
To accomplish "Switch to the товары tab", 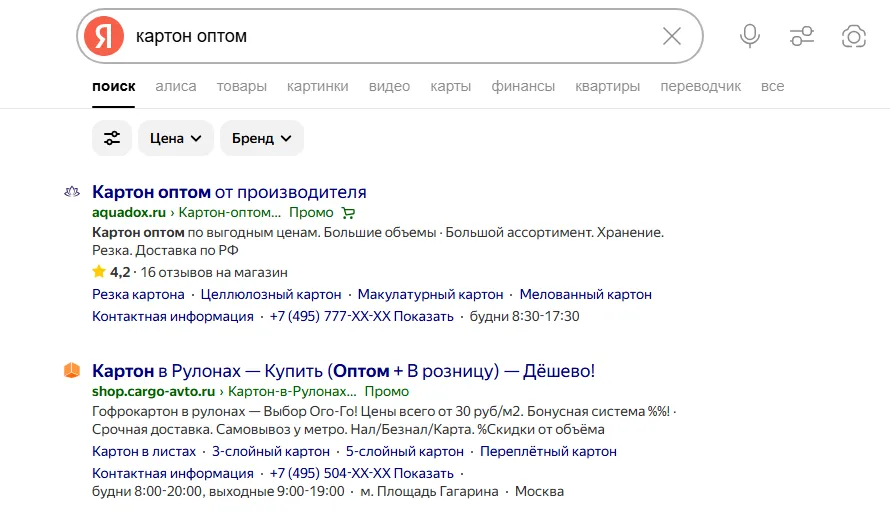I will [242, 86].
